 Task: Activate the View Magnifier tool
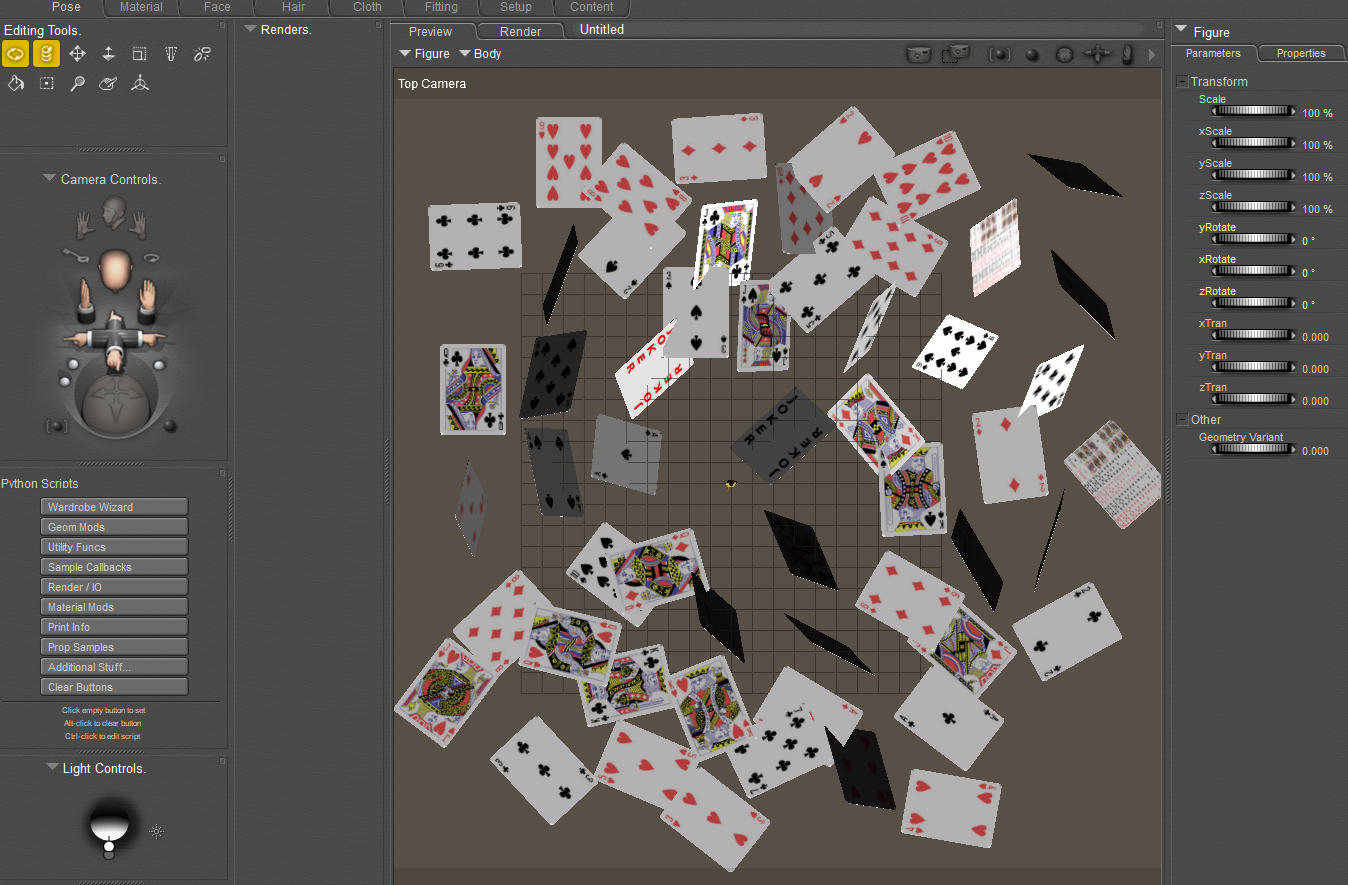[x=77, y=84]
